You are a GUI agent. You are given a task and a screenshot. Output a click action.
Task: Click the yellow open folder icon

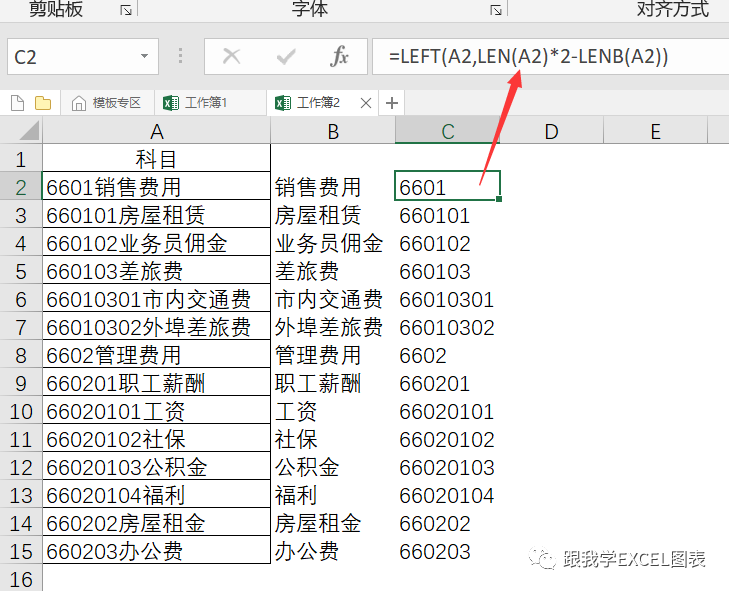pos(43,103)
